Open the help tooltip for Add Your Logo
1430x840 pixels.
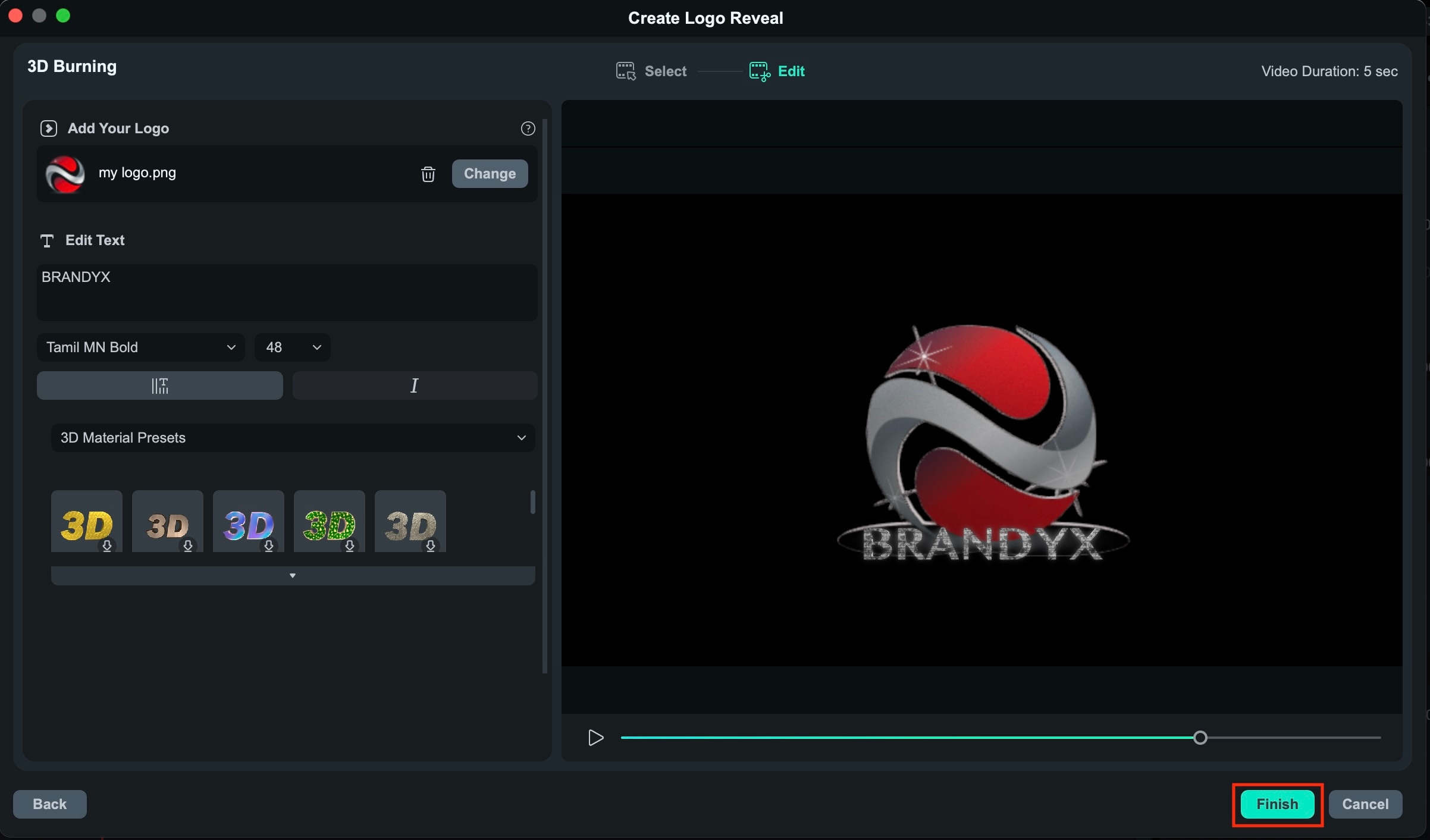click(x=527, y=128)
